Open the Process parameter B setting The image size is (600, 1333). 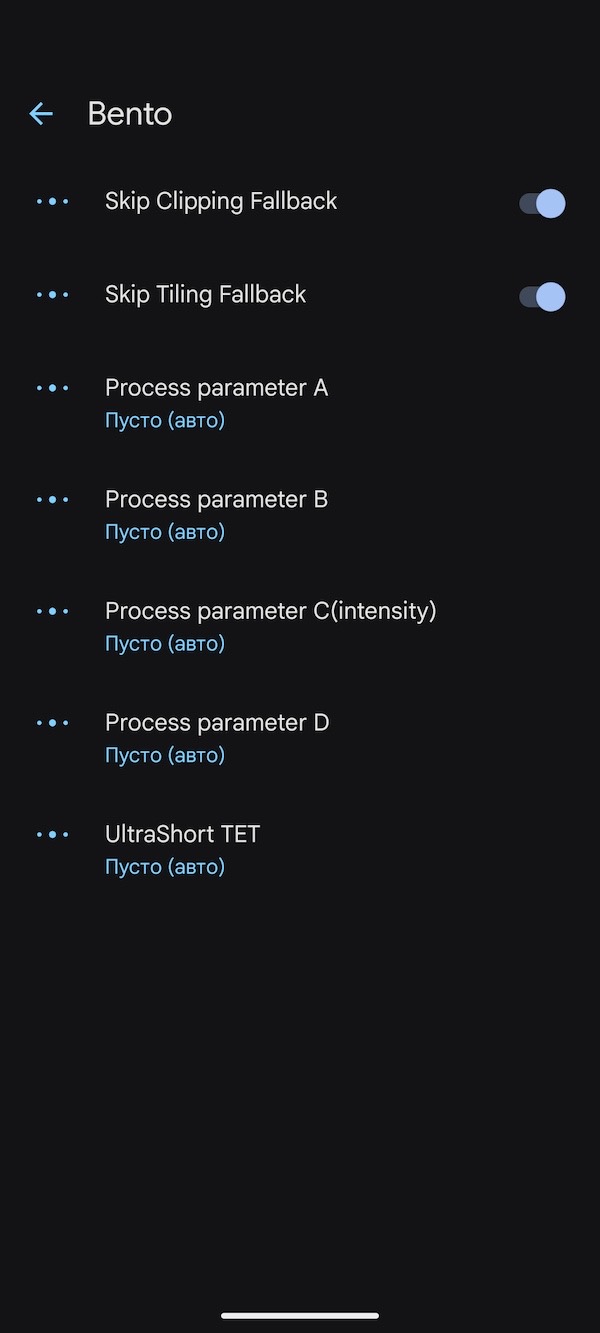pyautogui.click(x=216, y=499)
